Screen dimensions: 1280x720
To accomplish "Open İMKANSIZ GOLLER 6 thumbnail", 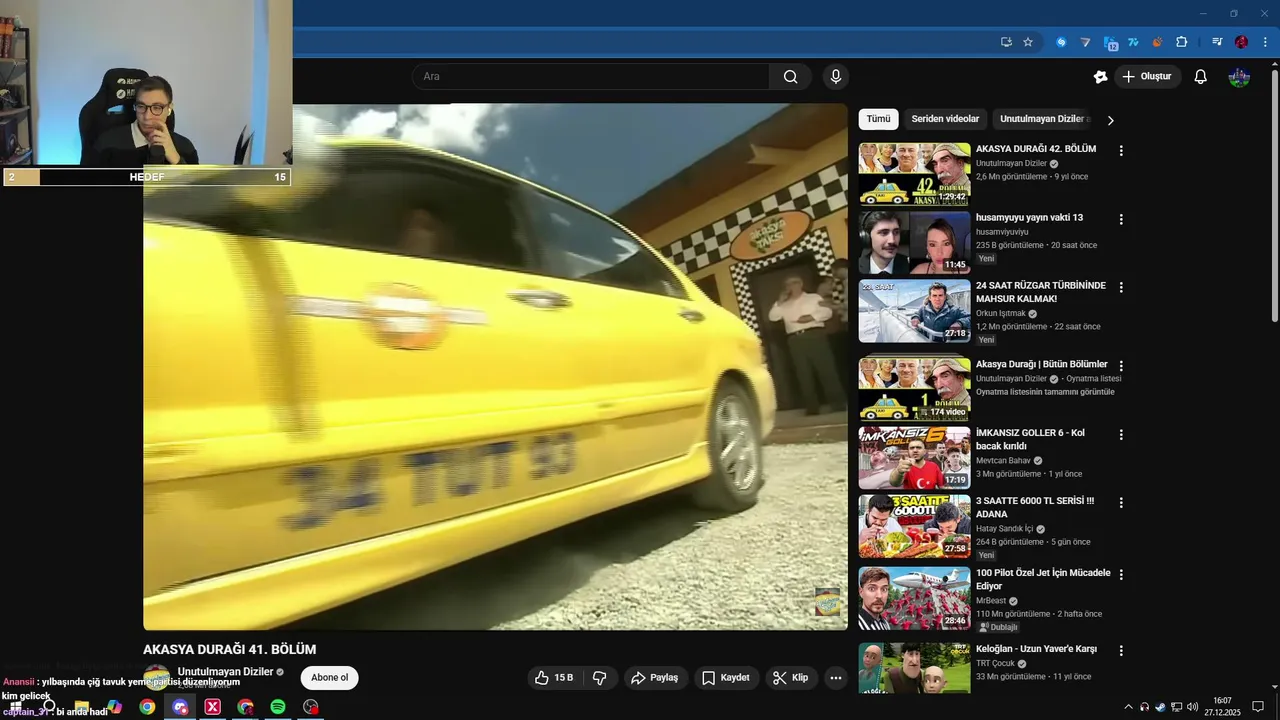I will tap(914, 458).
